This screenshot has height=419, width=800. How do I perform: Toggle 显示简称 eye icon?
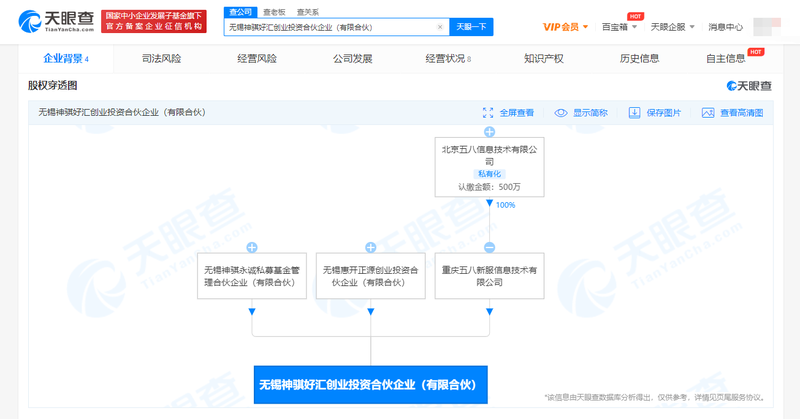coord(561,113)
